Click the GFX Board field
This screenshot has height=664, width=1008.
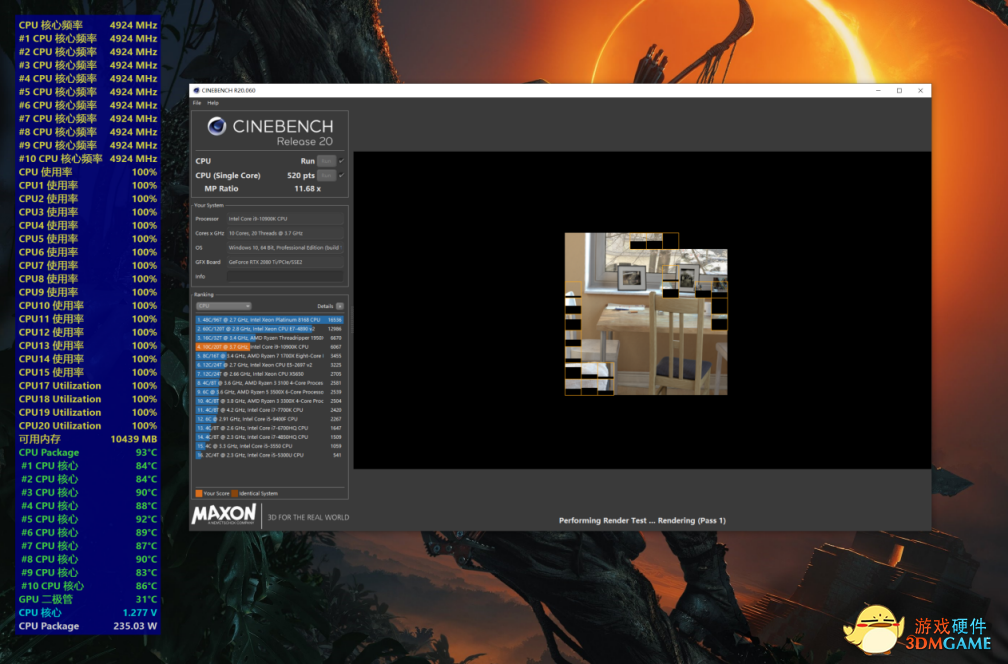(285, 262)
